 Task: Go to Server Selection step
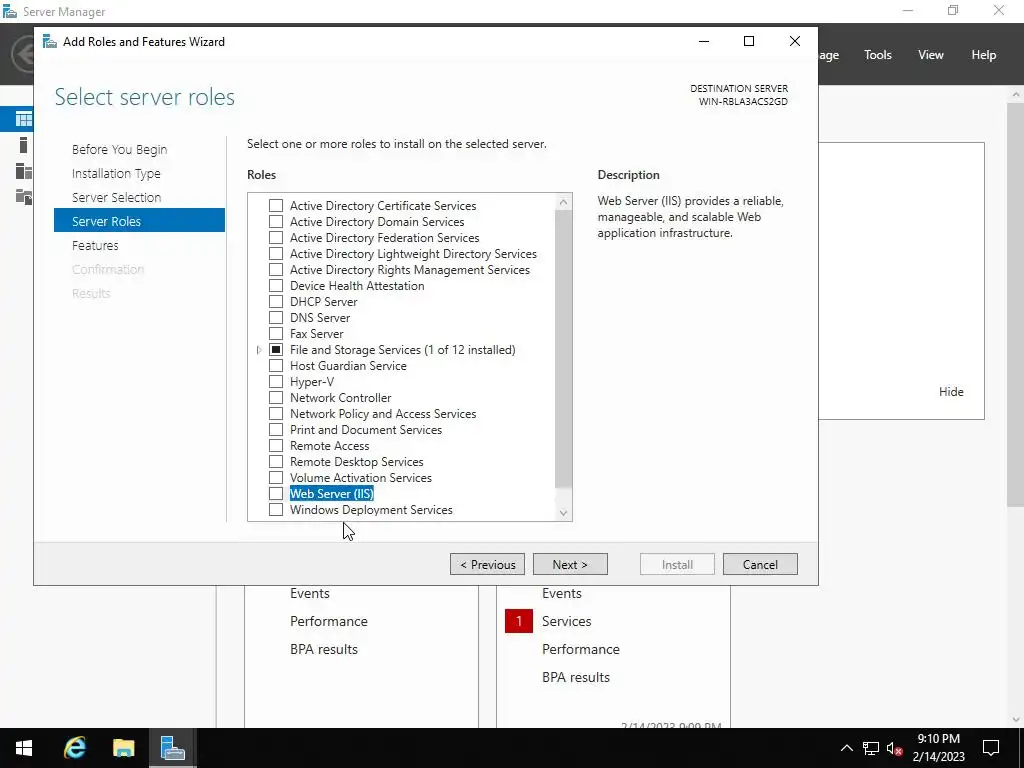coord(116,197)
